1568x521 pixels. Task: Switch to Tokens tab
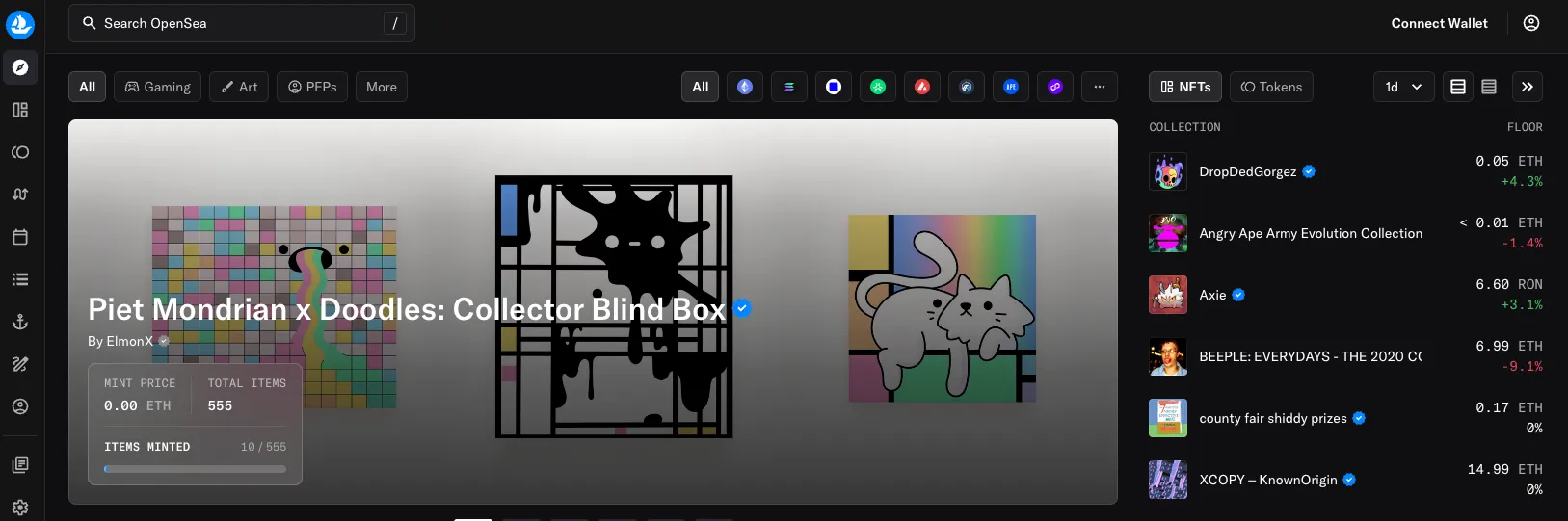pyautogui.click(x=1271, y=87)
